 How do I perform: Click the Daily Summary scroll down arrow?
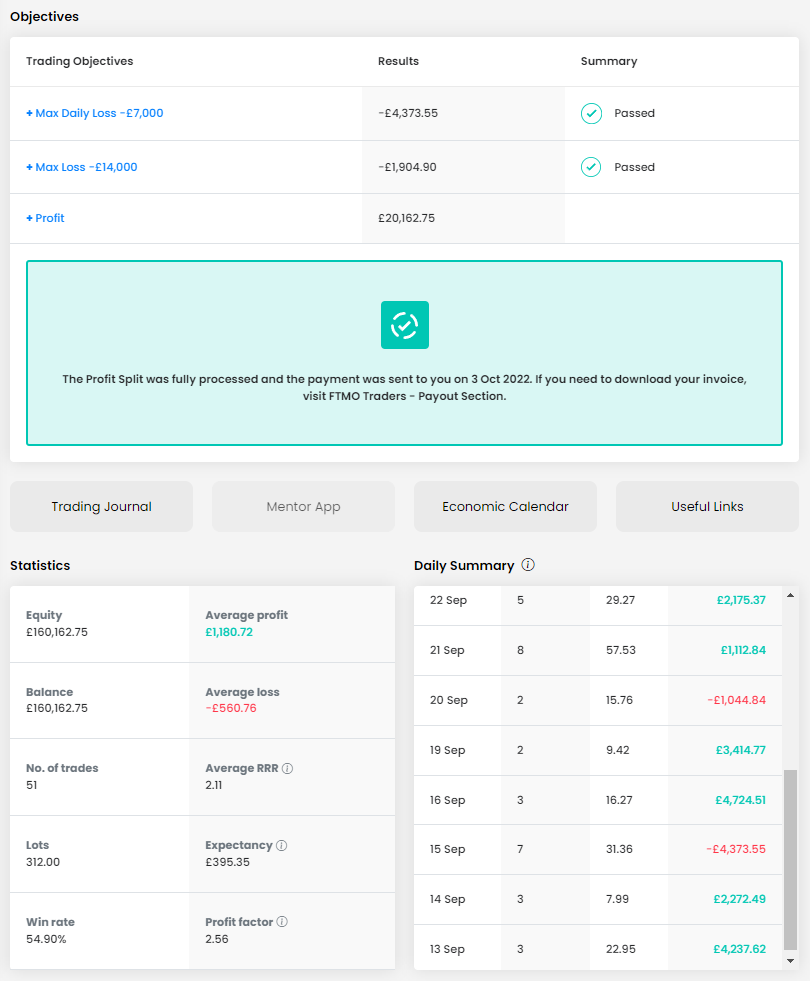[x=791, y=960]
